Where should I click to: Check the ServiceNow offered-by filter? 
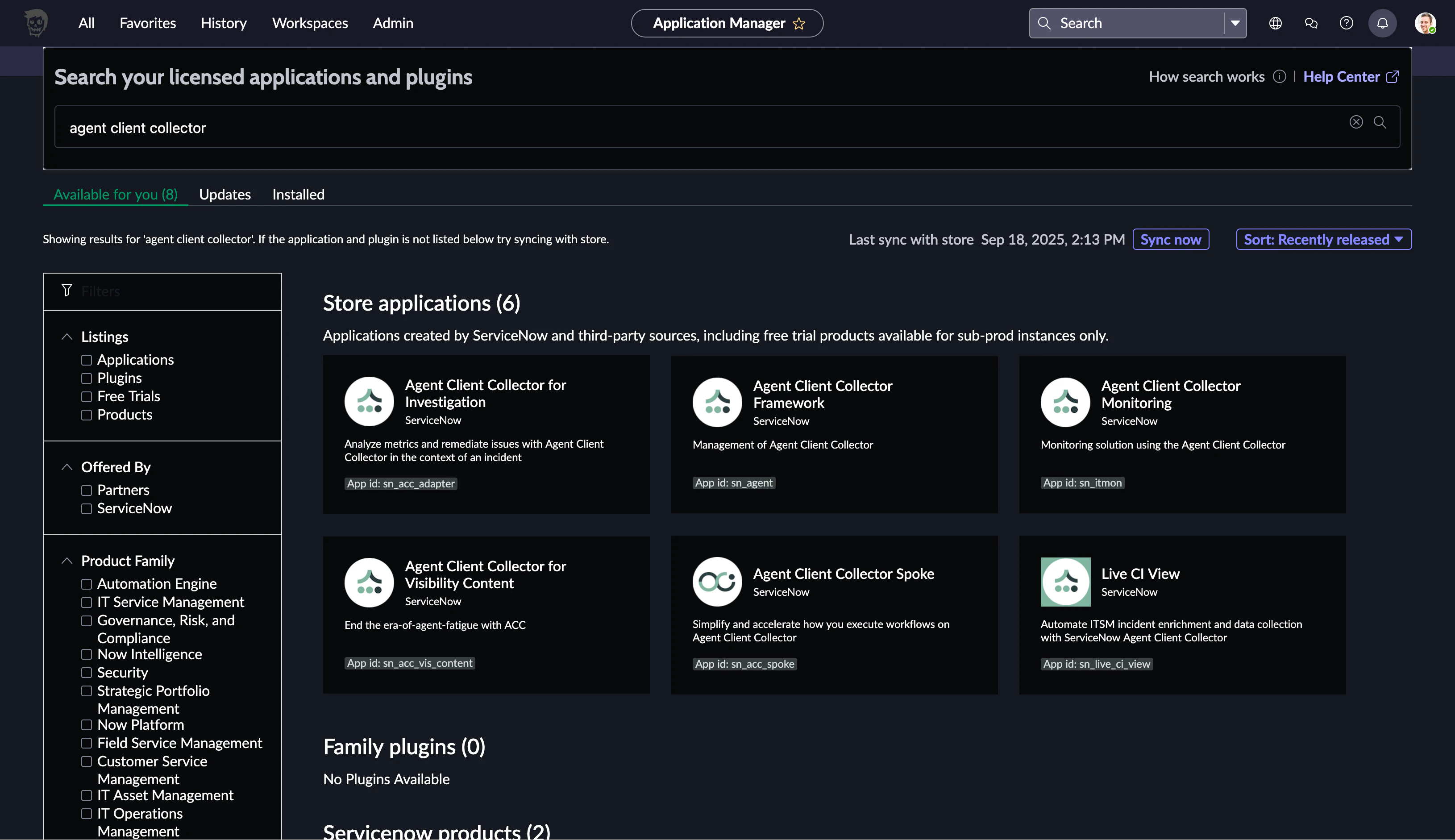tap(87, 509)
